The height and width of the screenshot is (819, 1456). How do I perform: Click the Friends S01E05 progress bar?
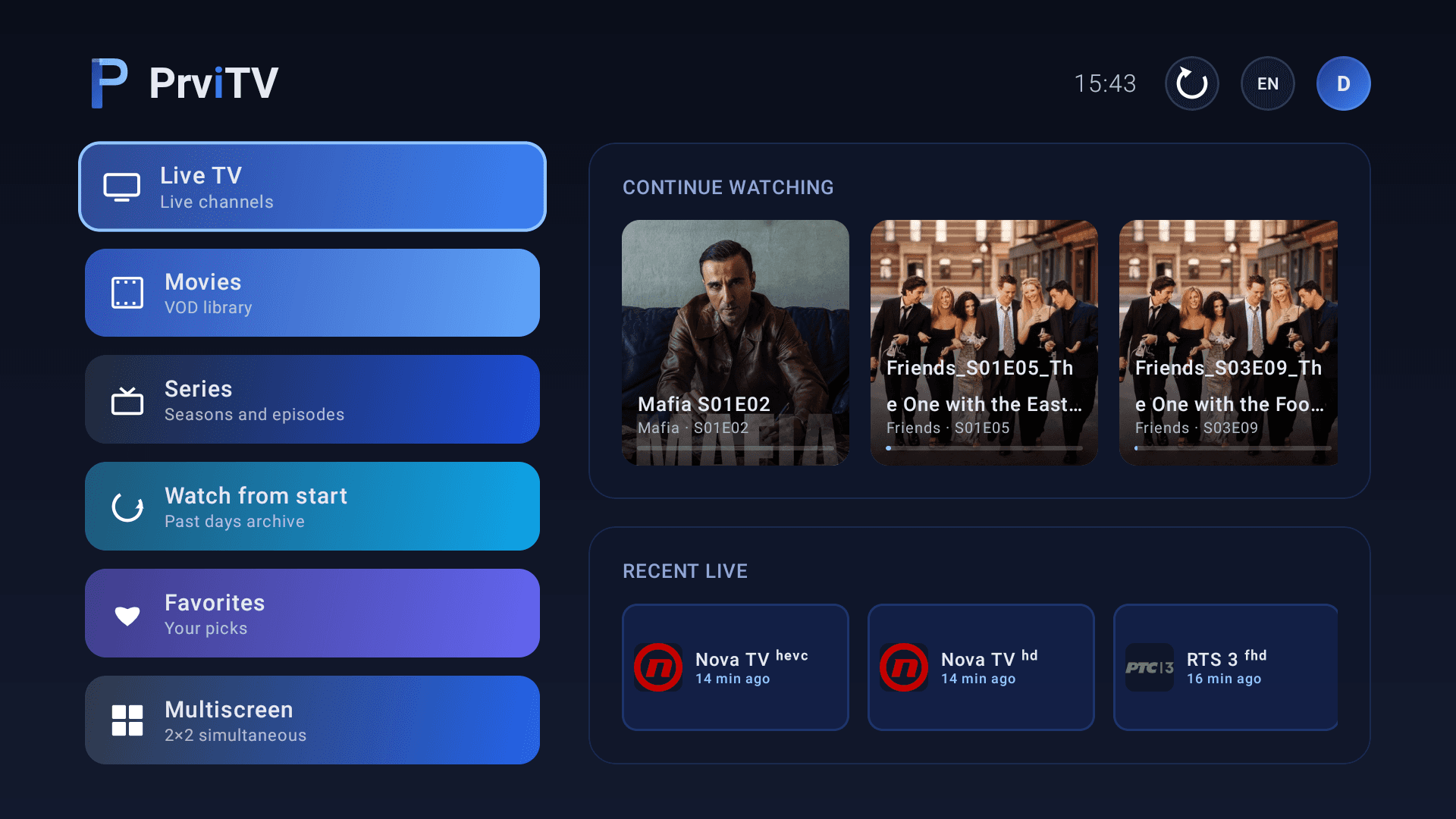click(x=984, y=448)
